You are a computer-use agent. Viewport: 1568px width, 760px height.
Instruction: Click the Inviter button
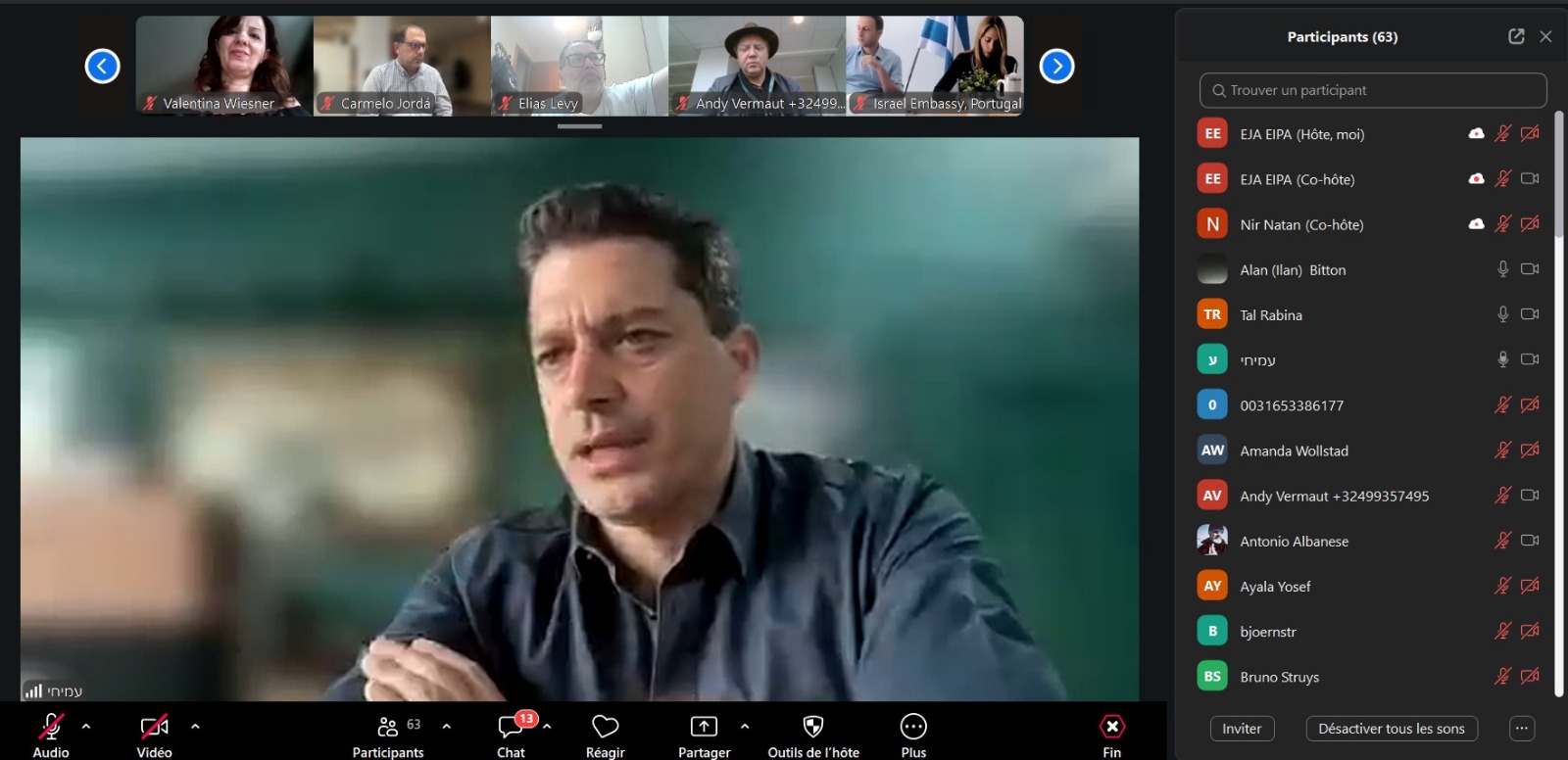(x=1242, y=729)
